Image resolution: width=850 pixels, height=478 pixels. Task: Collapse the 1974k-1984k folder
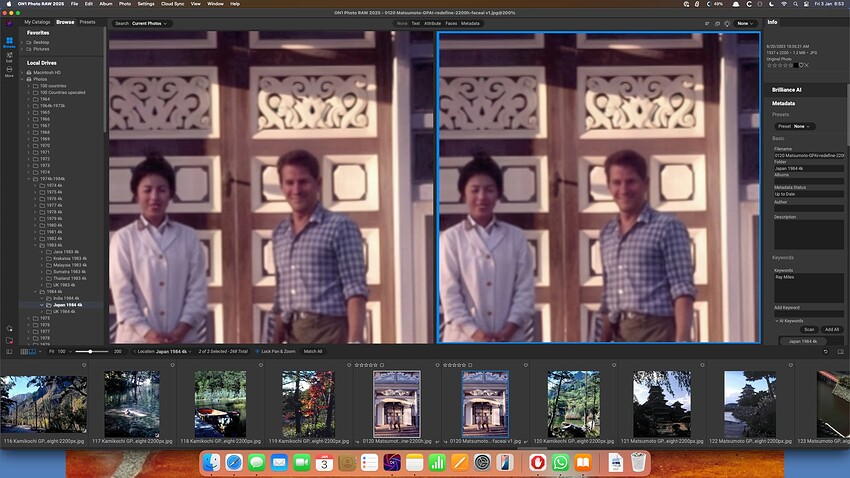tap(29, 179)
